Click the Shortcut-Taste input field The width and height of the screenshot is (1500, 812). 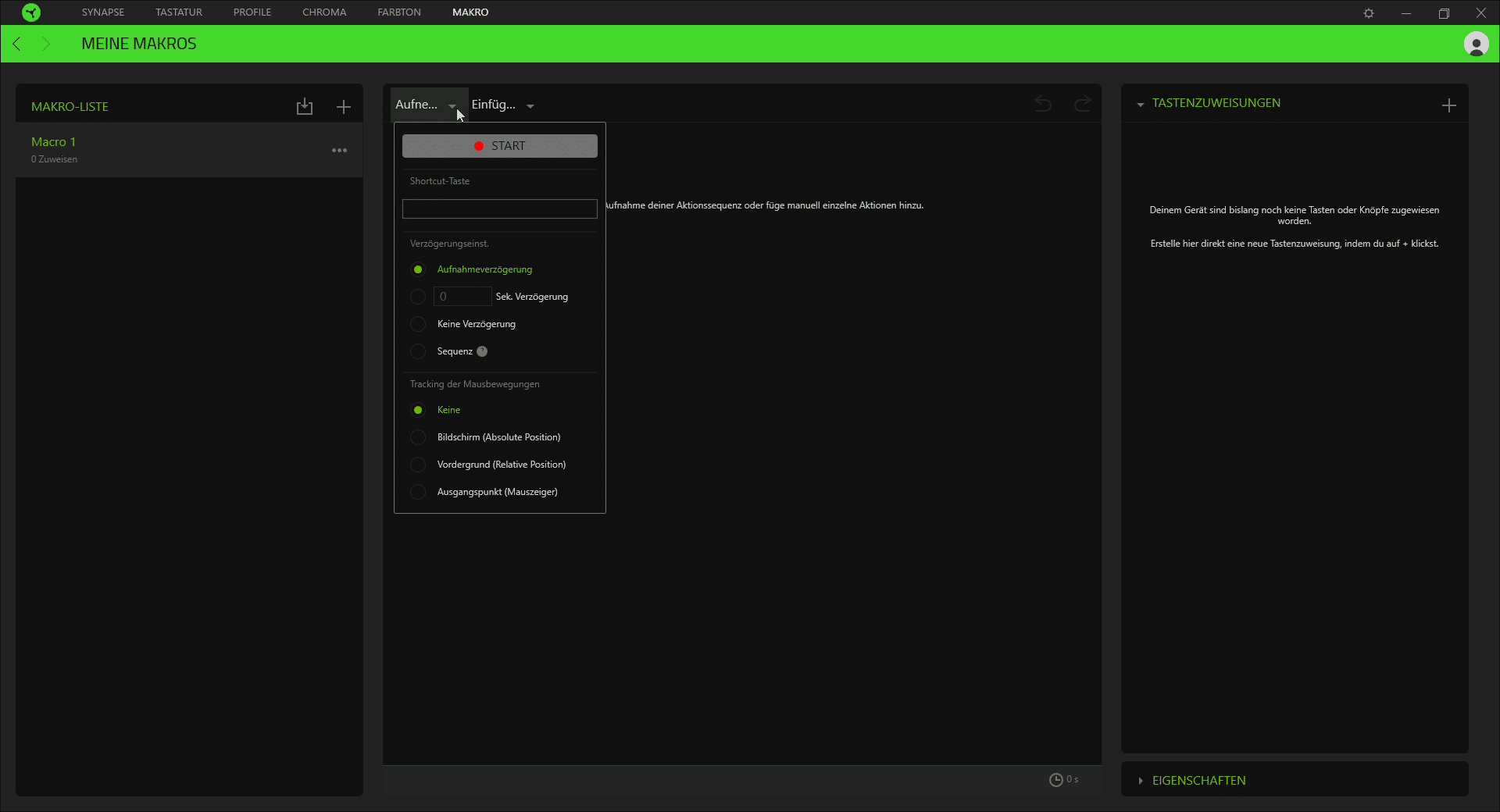499,208
